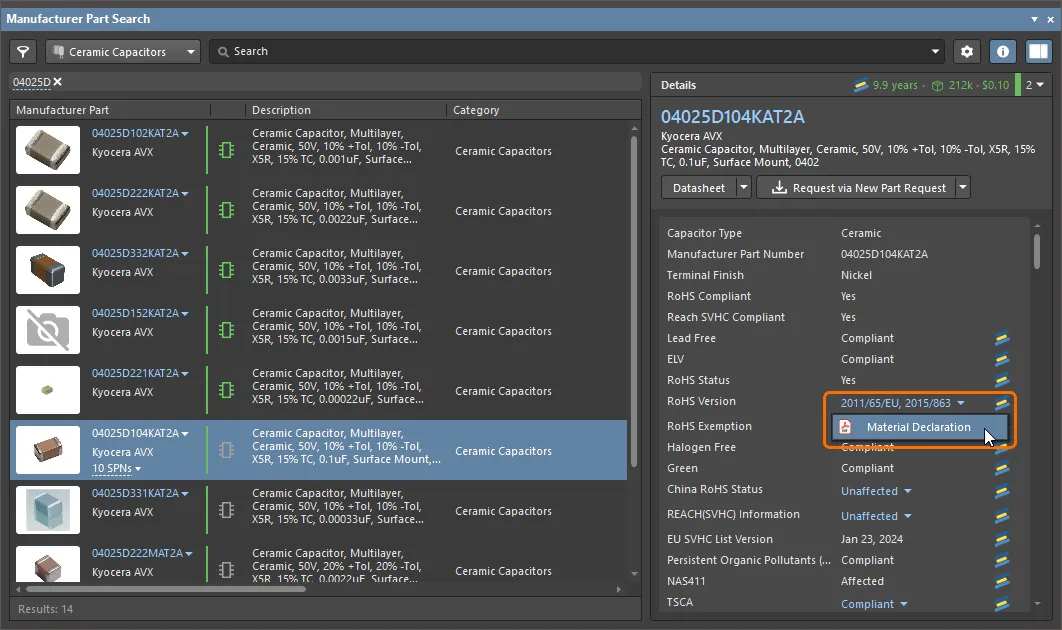Image resolution: width=1062 pixels, height=630 pixels.
Task: Toggle the Details info panel button
Action: click(x=1003, y=52)
